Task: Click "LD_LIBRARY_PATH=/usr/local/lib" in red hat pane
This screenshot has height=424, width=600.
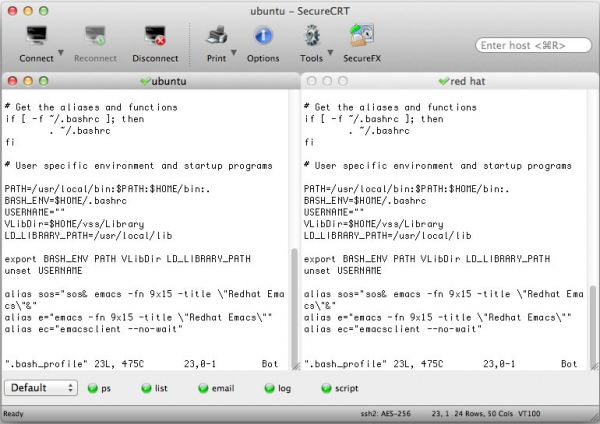Action: click(x=387, y=236)
